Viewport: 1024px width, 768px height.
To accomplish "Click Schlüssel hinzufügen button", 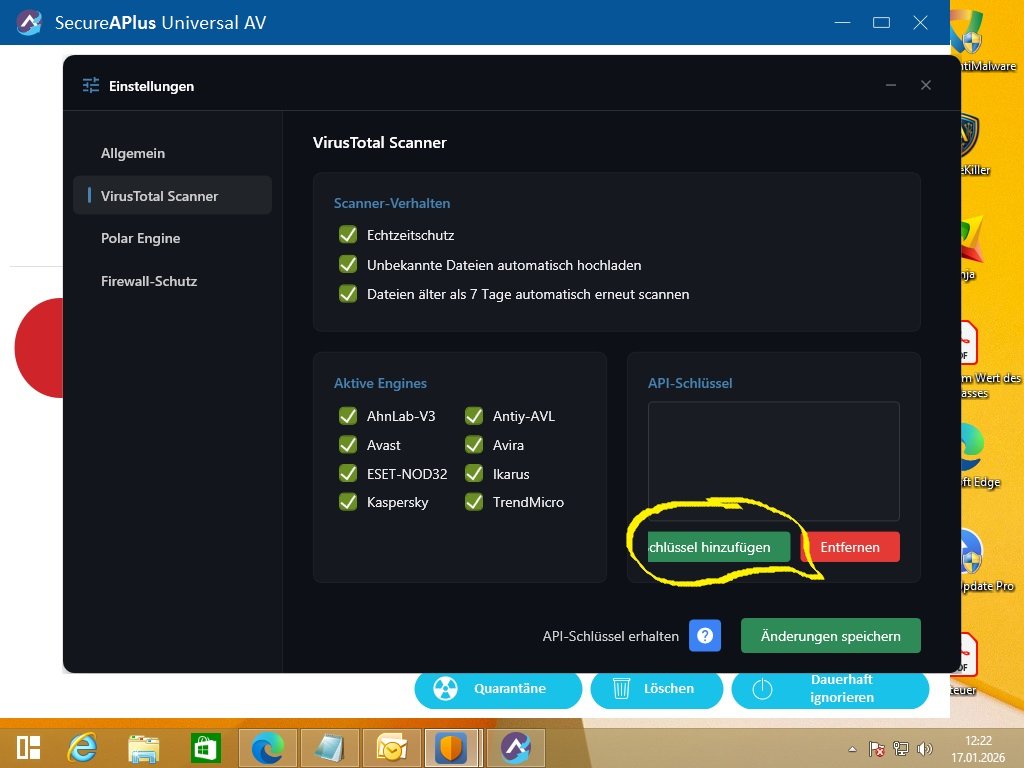I will [x=718, y=547].
